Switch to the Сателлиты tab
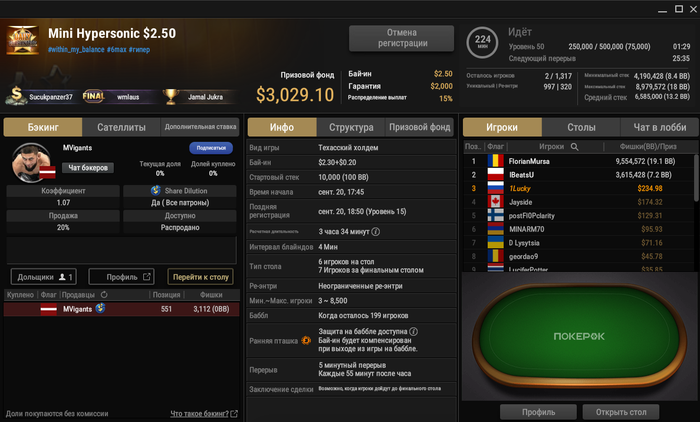The width and height of the screenshot is (700, 422). coord(121,127)
